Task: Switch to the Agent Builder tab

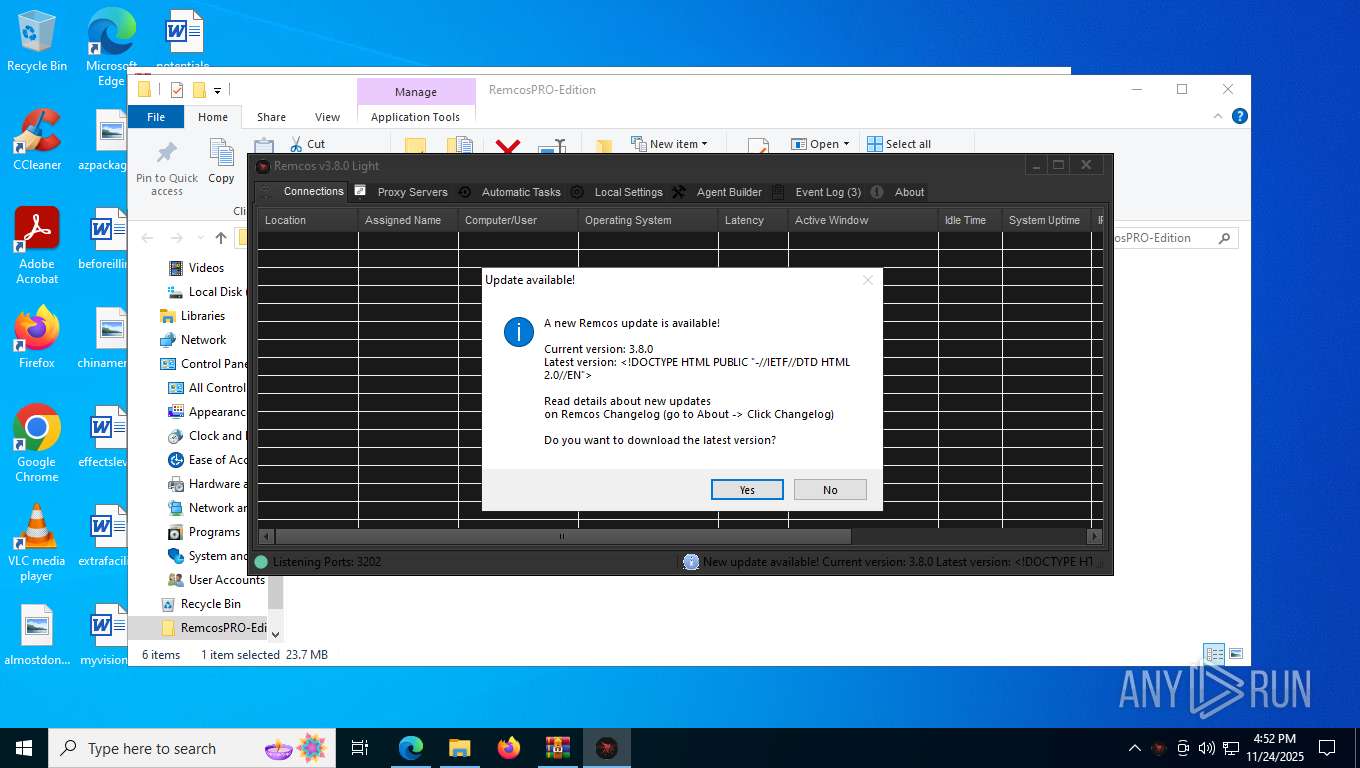Action: click(729, 192)
